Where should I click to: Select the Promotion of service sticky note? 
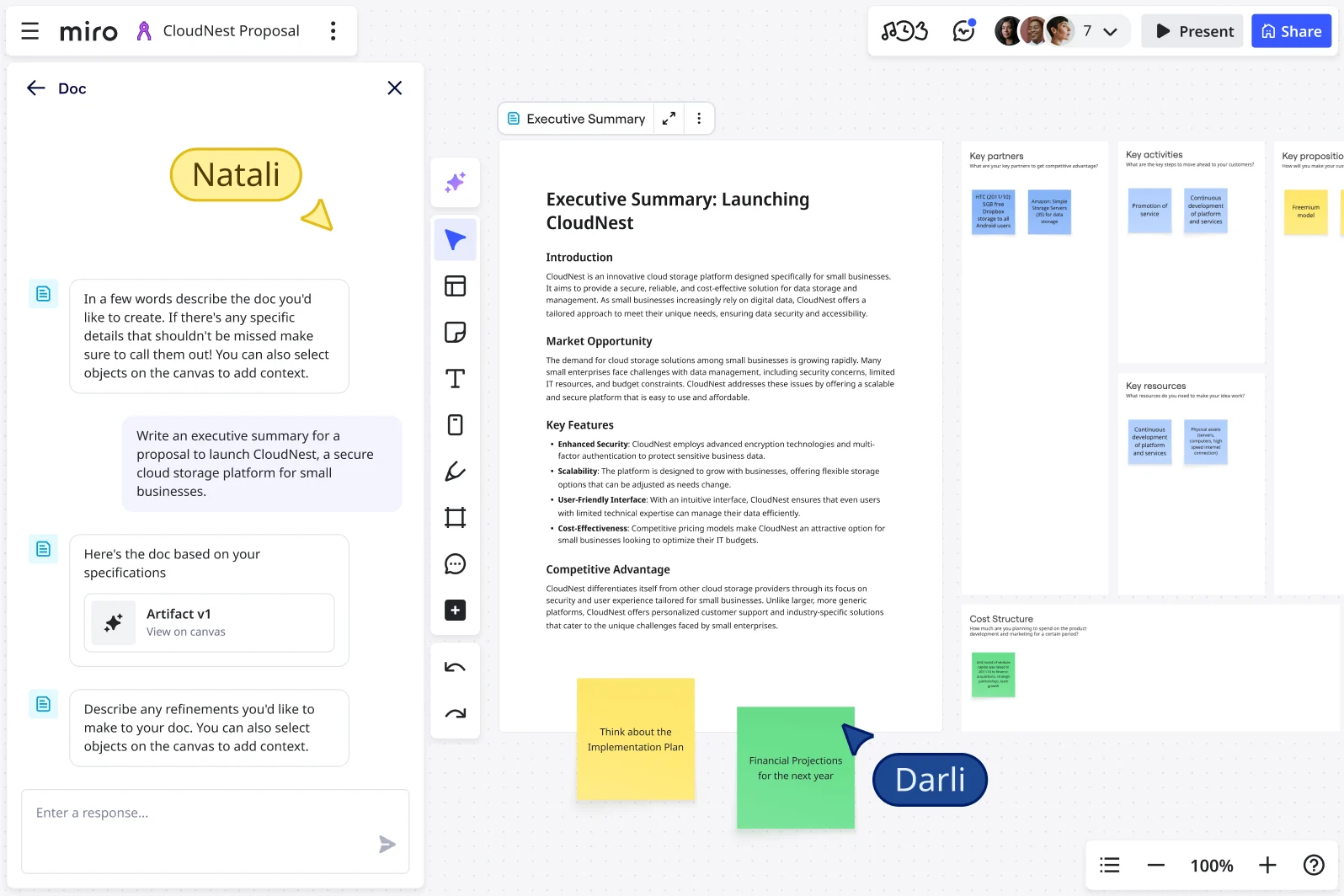[1149, 211]
